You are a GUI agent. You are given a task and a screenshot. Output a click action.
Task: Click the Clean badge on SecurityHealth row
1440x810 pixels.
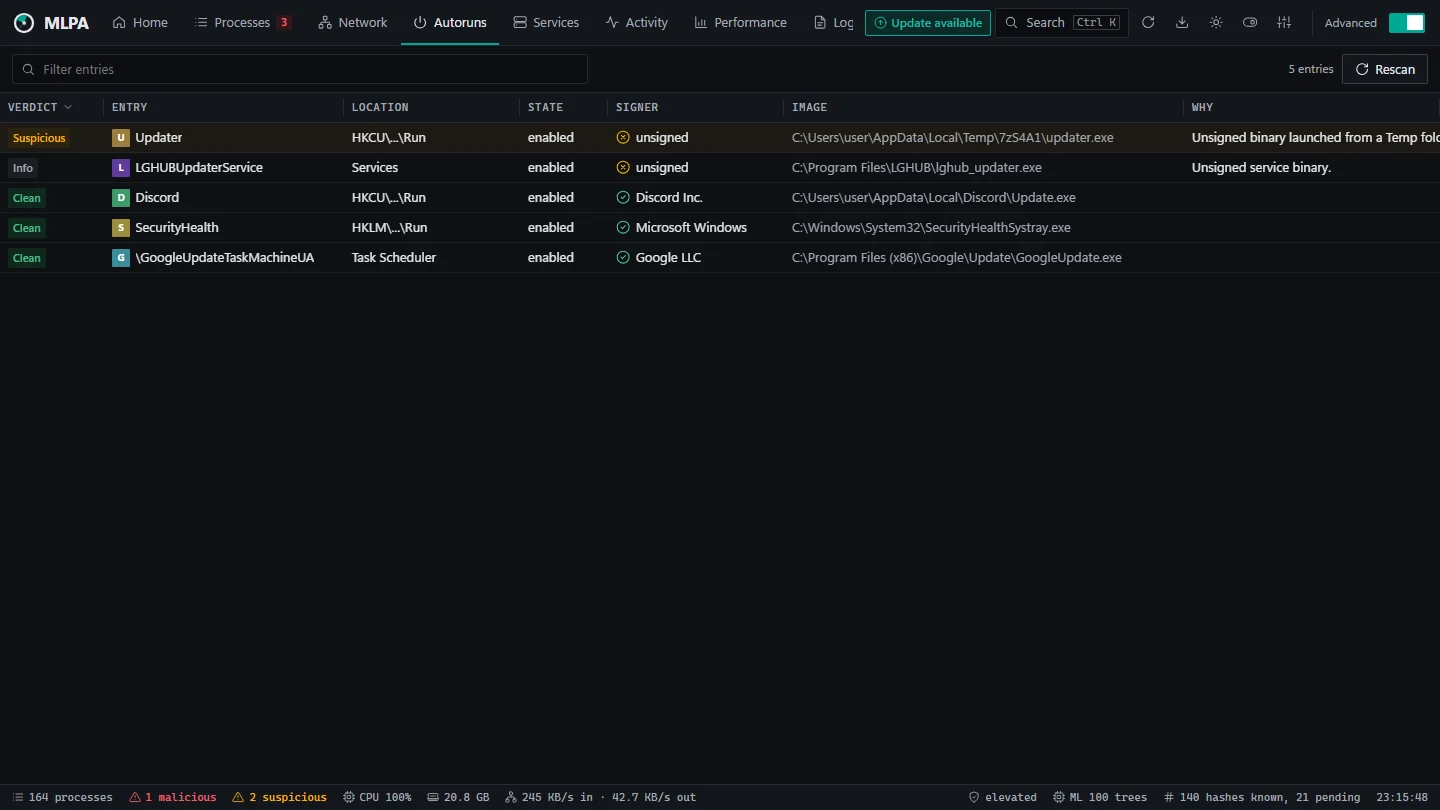[27, 228]
